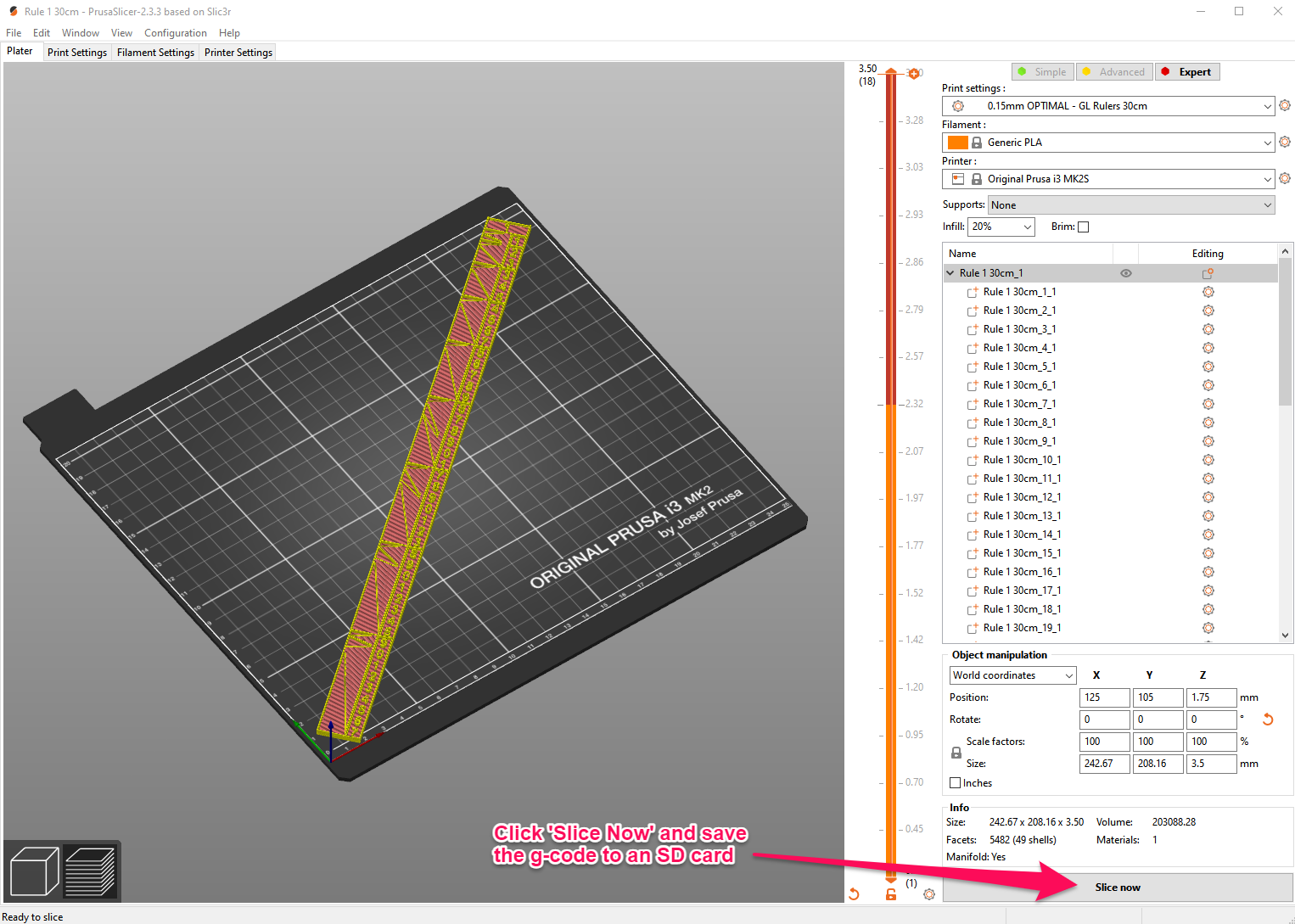Screen dimensions: 1295x924
Task: Open the View menu
Action: pos(121,33)
